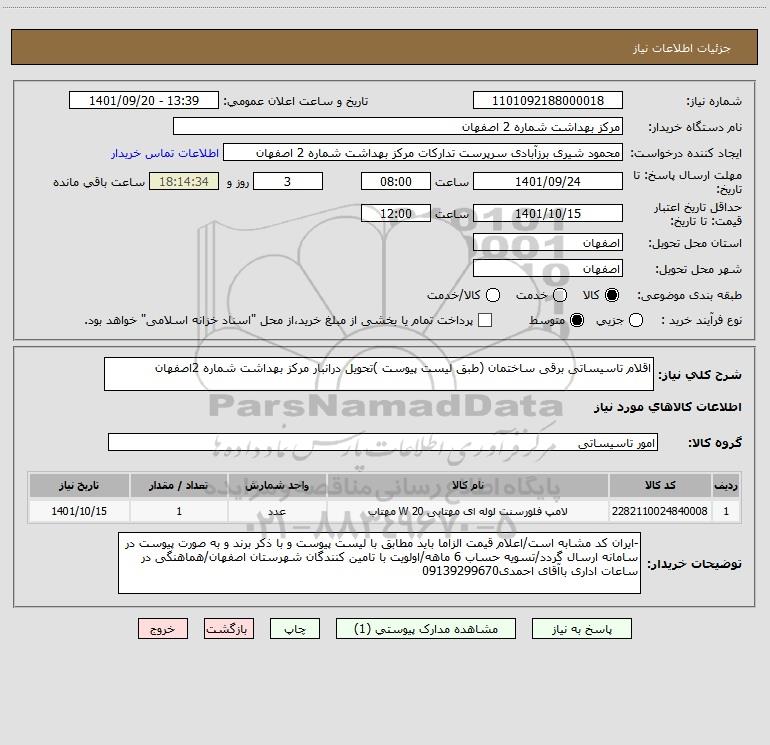This screenshot has width=770, height=745.
Task: Select the خدمت radio button
Action: 560,295
